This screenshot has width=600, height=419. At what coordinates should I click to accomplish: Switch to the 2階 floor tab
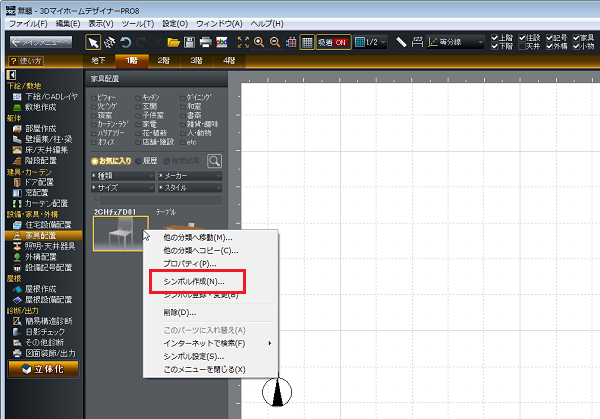(163, 61)
